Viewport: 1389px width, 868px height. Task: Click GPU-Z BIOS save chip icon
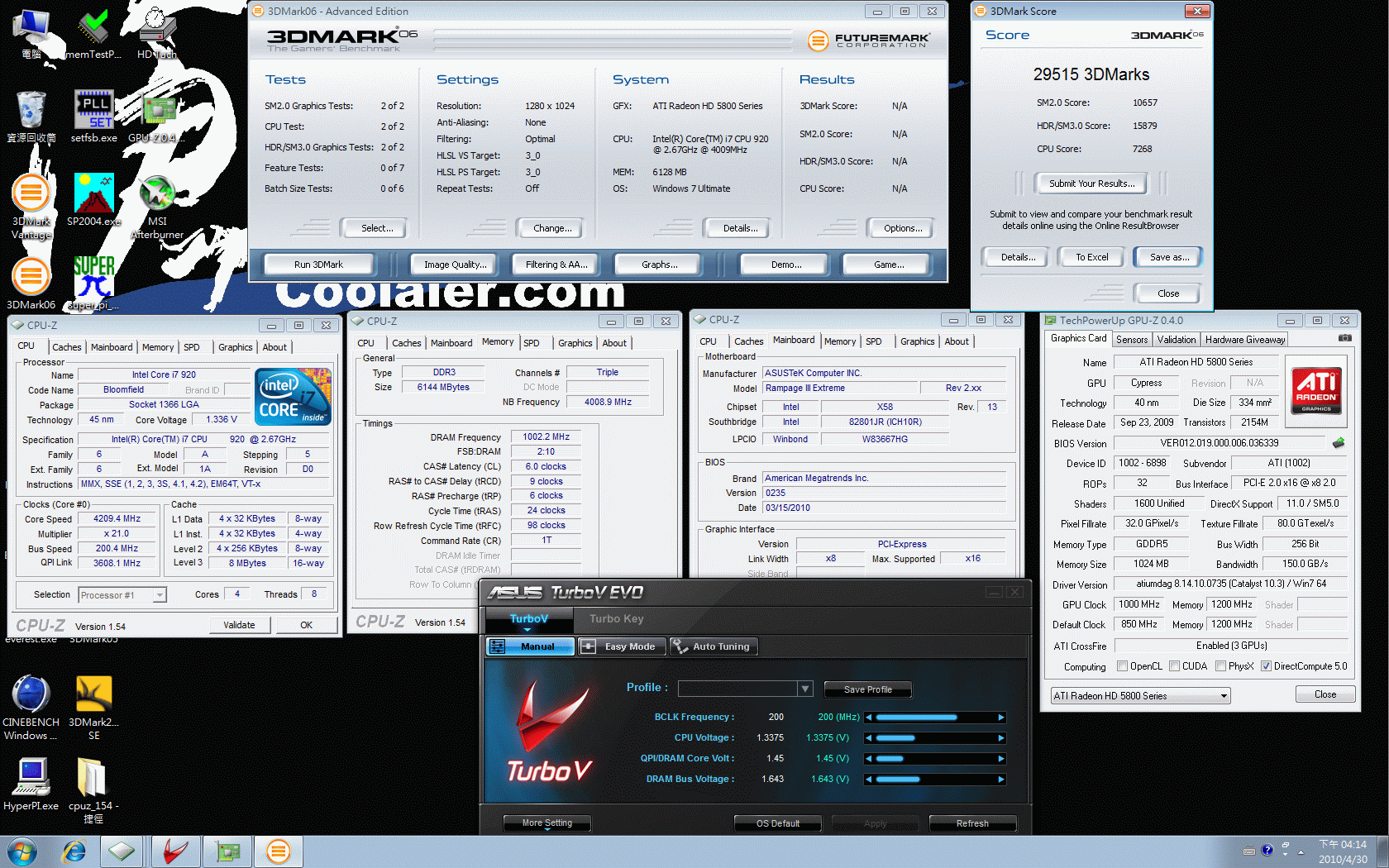click(1339, 443)
